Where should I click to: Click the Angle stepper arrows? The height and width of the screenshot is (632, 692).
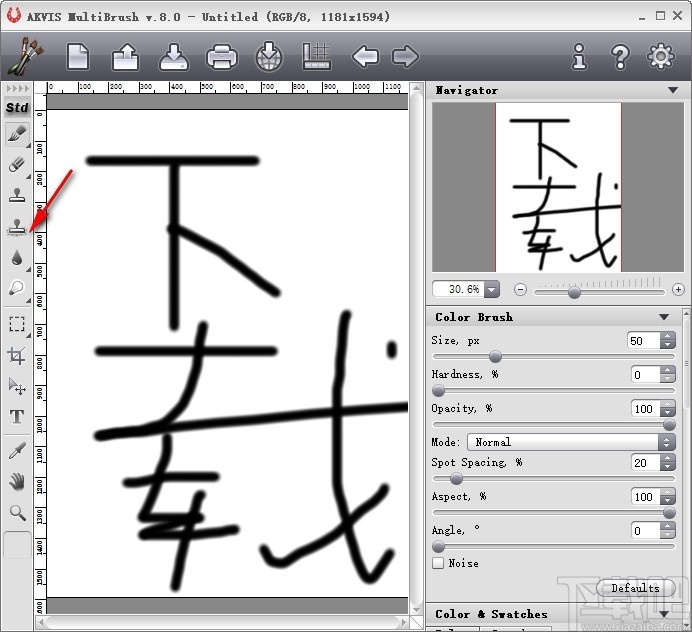[x=667, y=530]
